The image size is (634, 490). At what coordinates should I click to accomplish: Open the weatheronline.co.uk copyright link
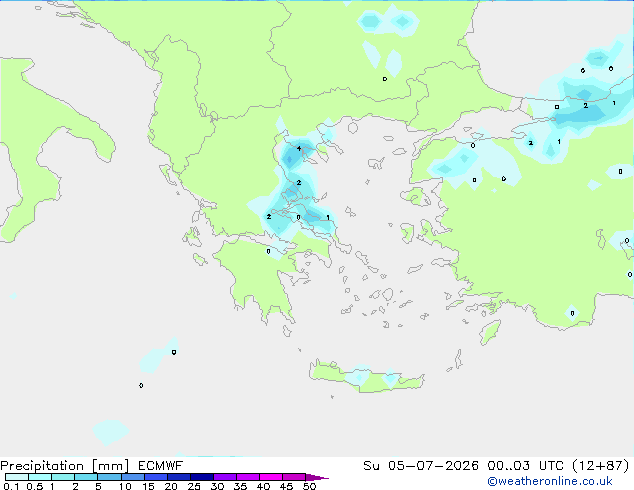(549, 481)
